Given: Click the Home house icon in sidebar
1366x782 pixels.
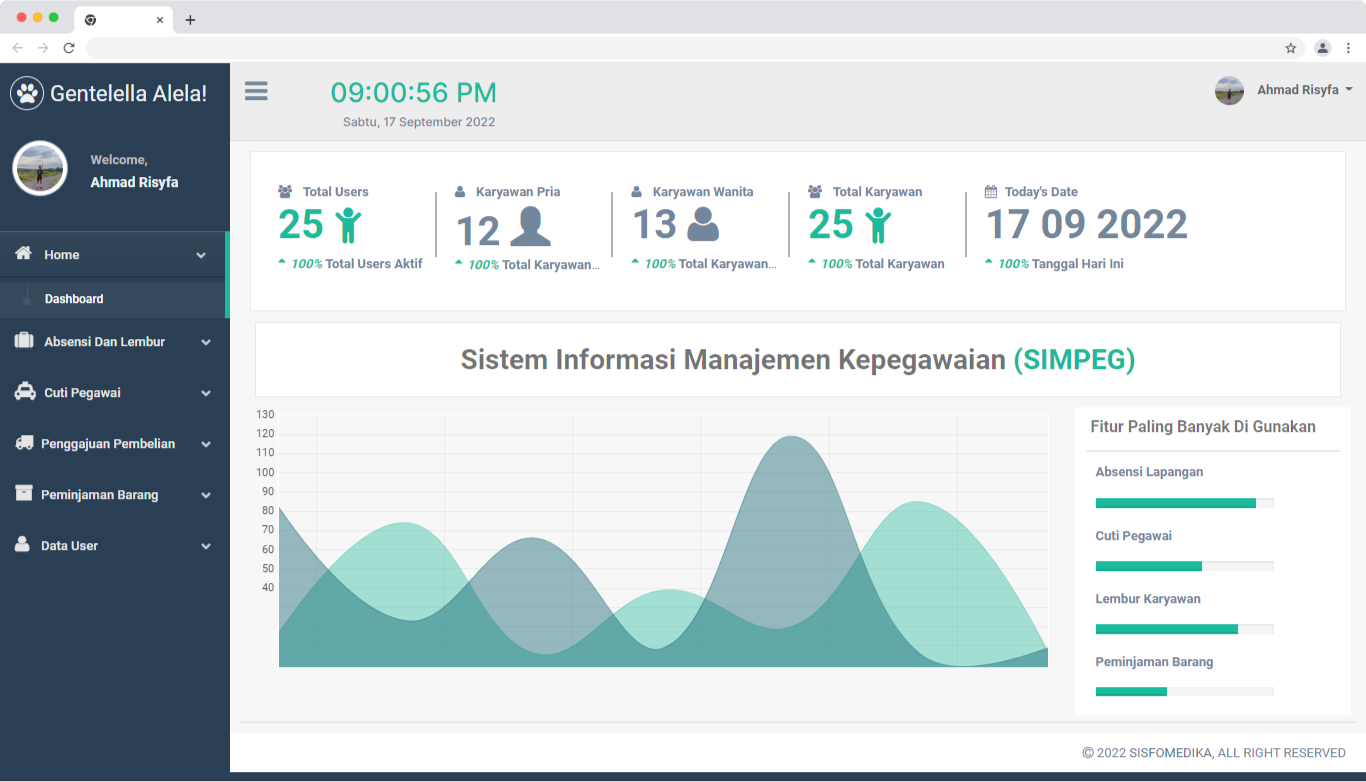Looking at the screenshot, I should coord(24,254).
